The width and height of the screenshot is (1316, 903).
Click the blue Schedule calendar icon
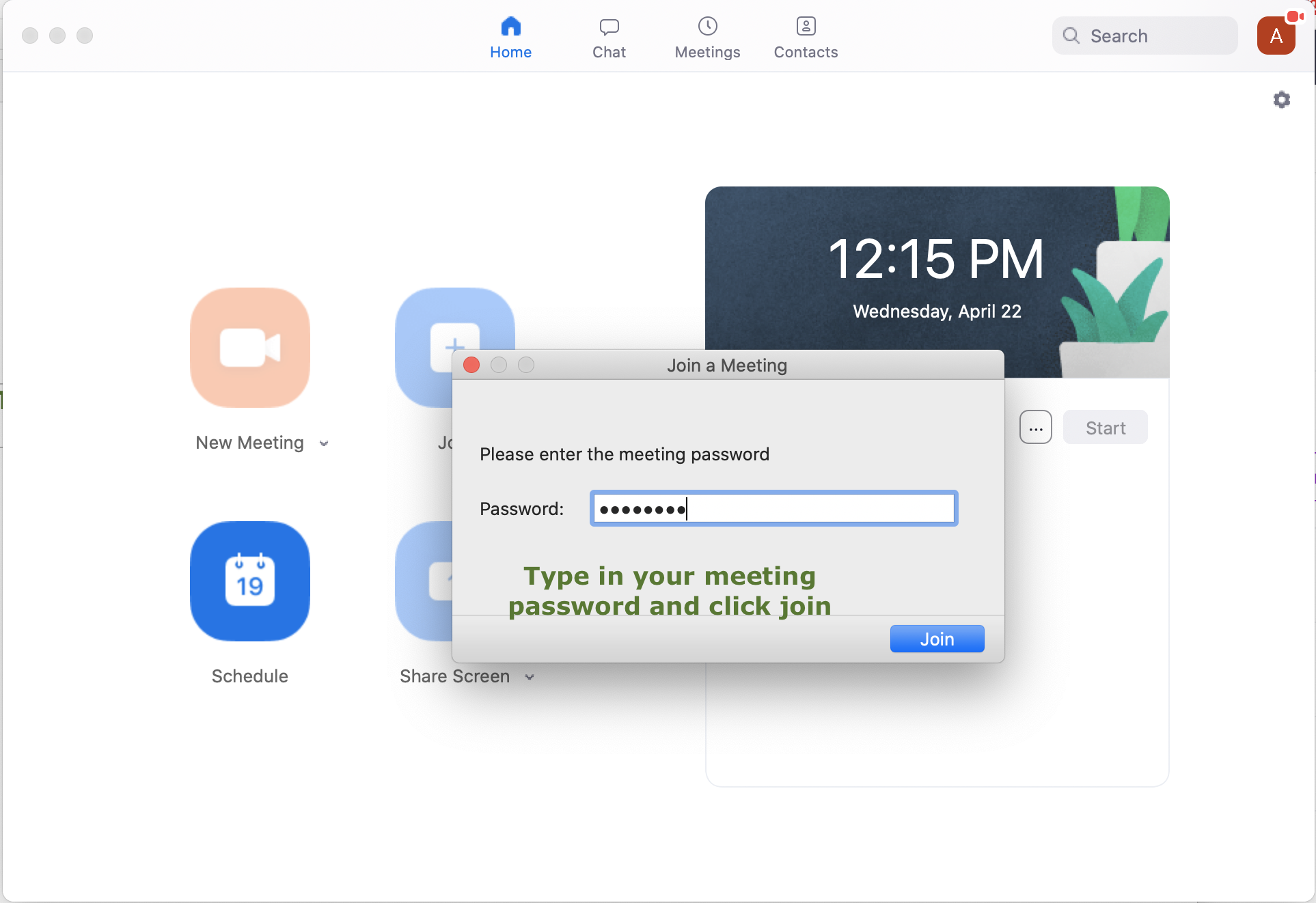(250, 581)
